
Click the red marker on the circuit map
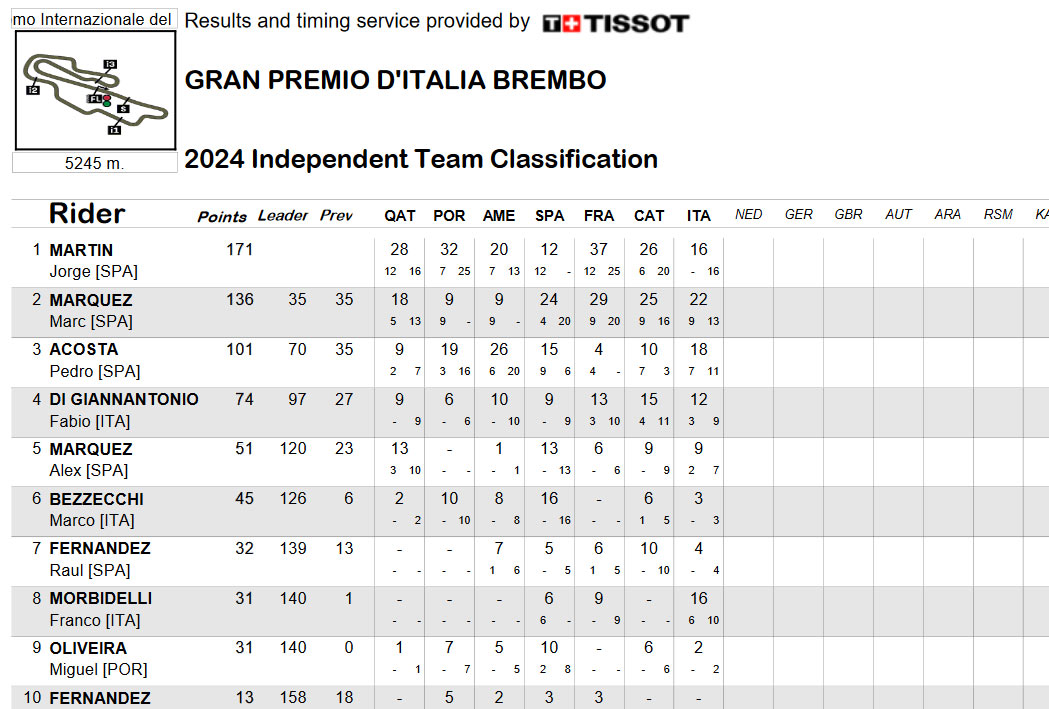(107, 98)
